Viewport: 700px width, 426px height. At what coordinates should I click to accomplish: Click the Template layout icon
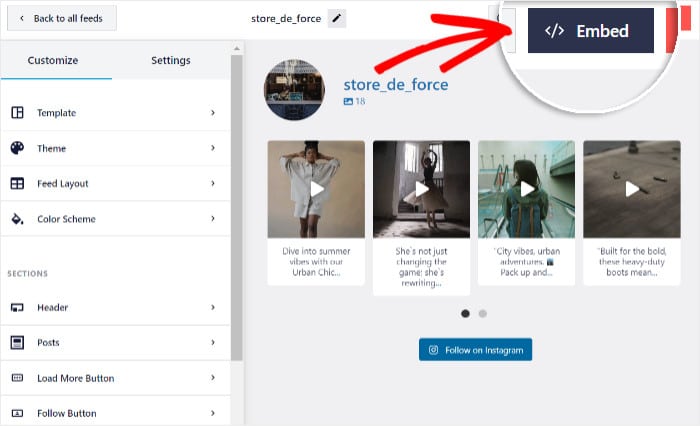(x=17, y=113)
